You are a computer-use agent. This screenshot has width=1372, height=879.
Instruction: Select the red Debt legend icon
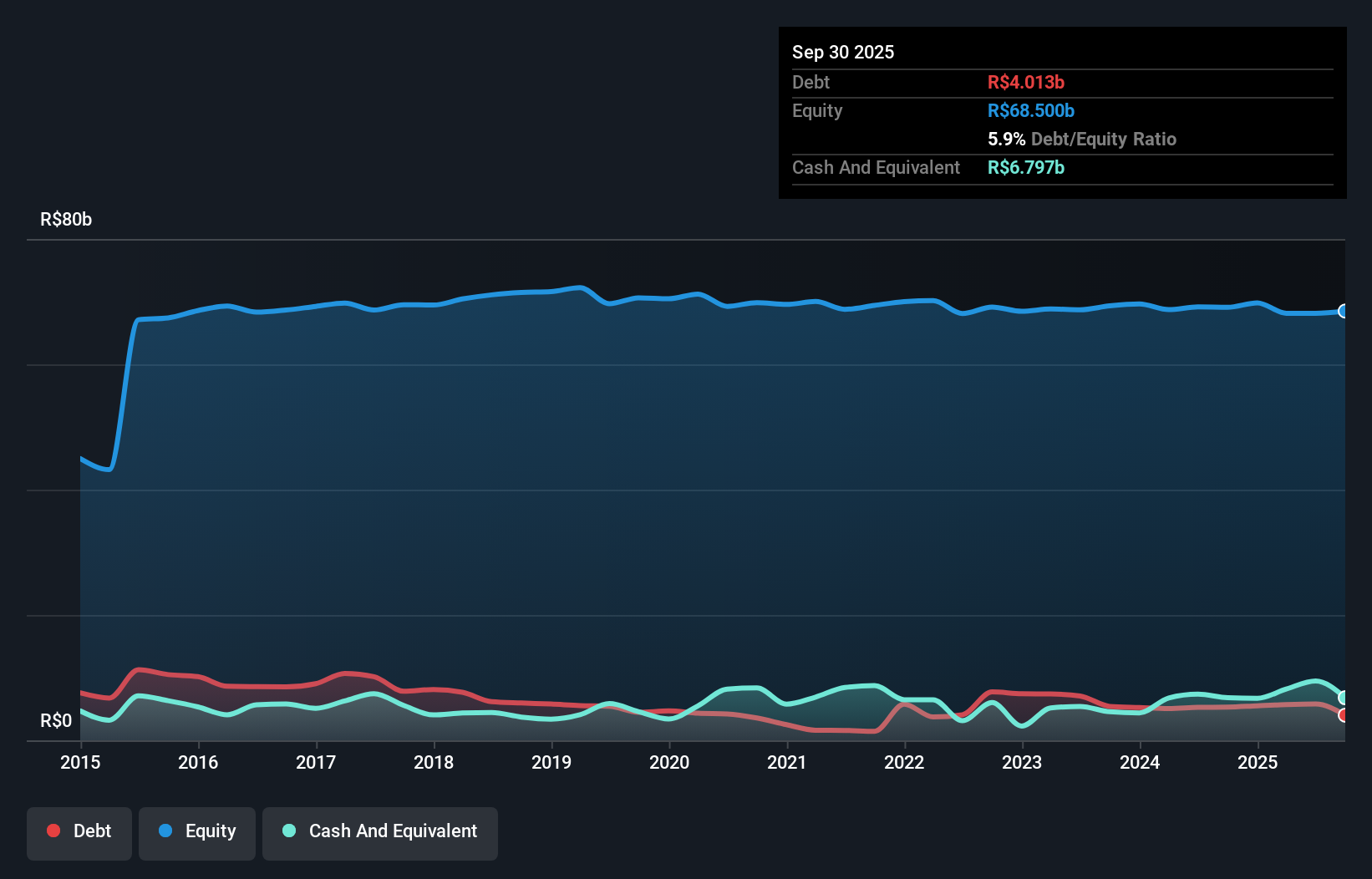(x=53, y=831)
